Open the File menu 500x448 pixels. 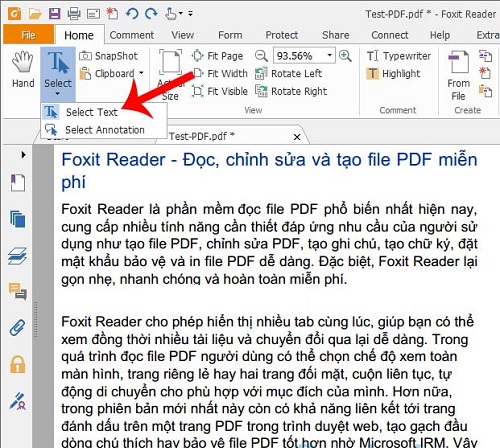point(28,35)
